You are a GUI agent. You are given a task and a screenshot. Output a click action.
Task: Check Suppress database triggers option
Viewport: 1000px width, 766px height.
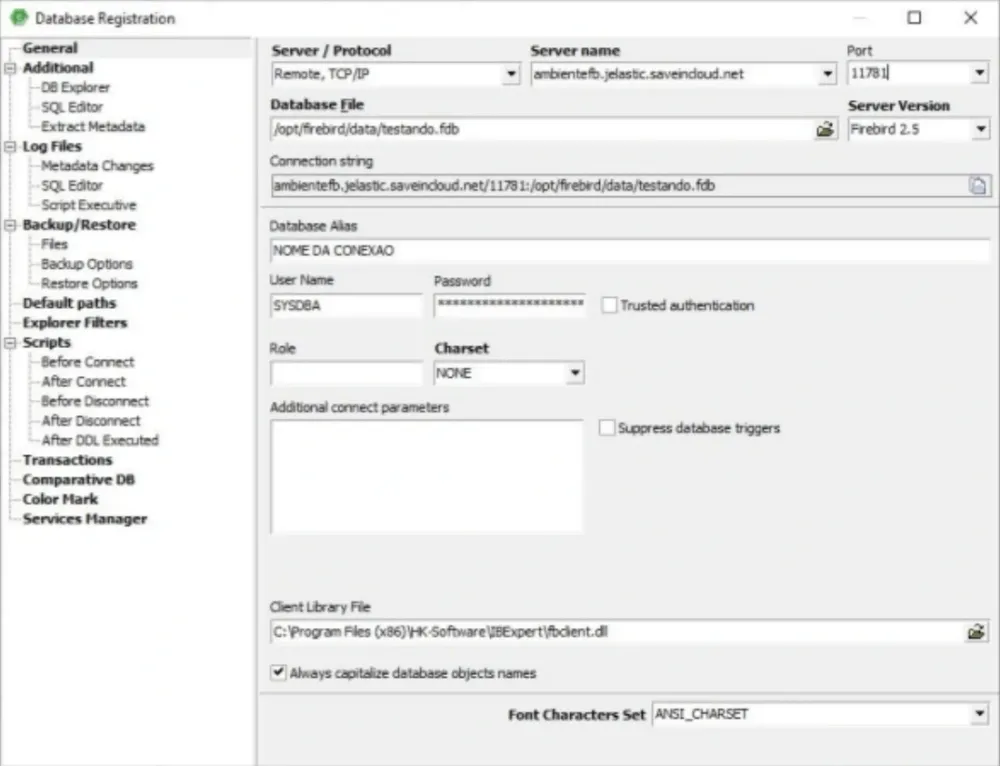point(607,428)
